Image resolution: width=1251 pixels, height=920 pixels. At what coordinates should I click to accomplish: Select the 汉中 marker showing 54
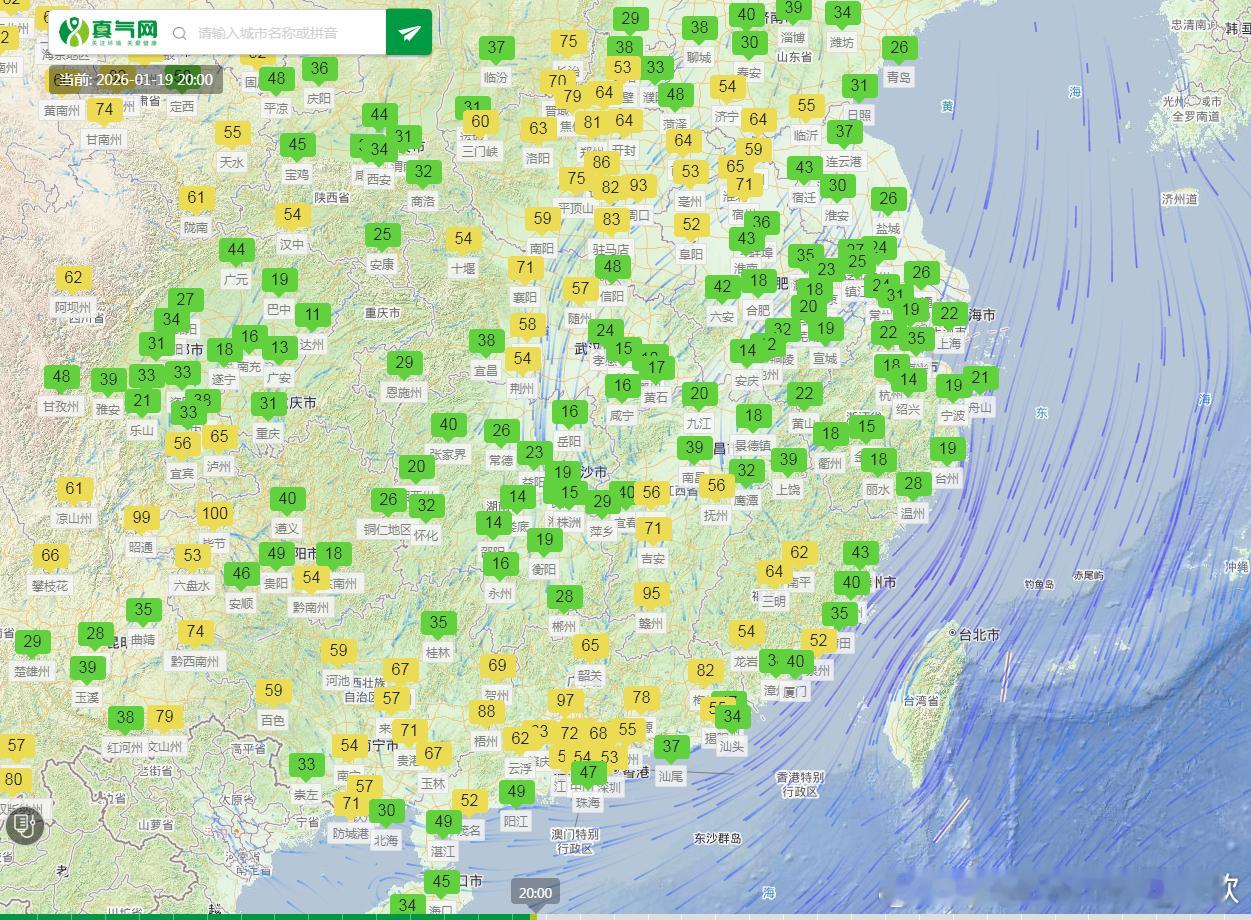pyautogui.click(x=292, y=216)
